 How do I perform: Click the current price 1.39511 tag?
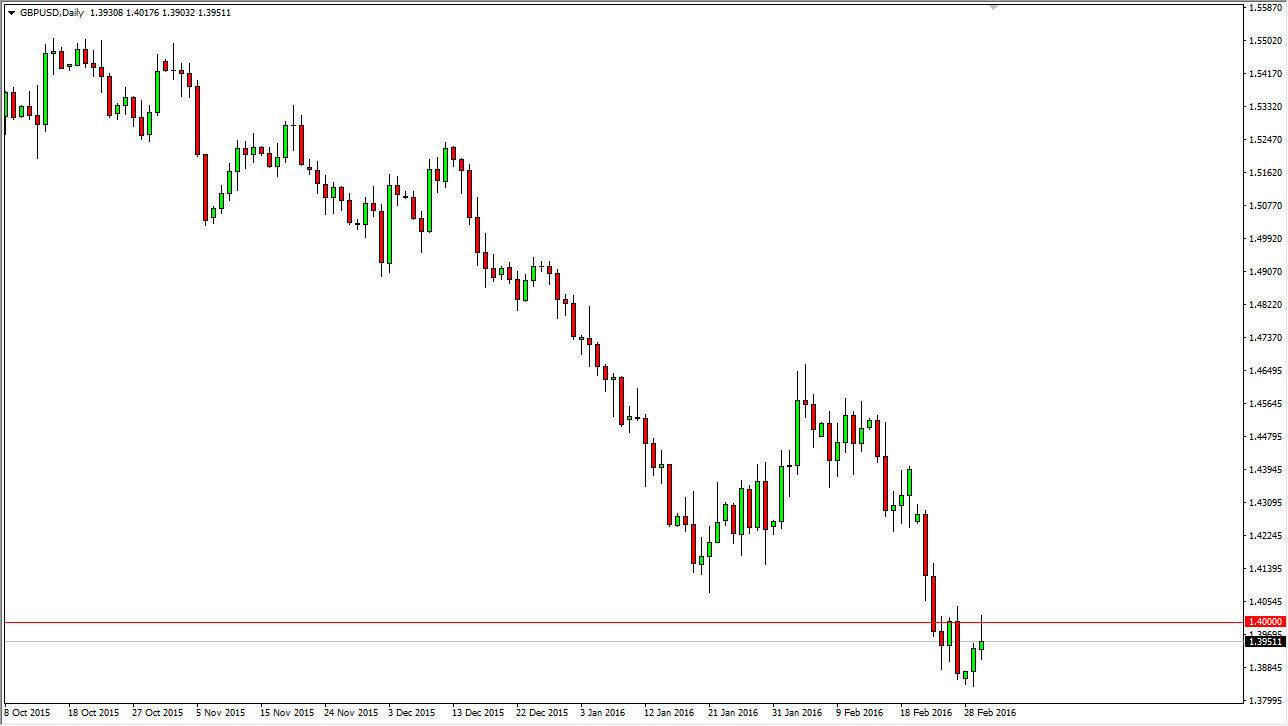(1262, 643)
